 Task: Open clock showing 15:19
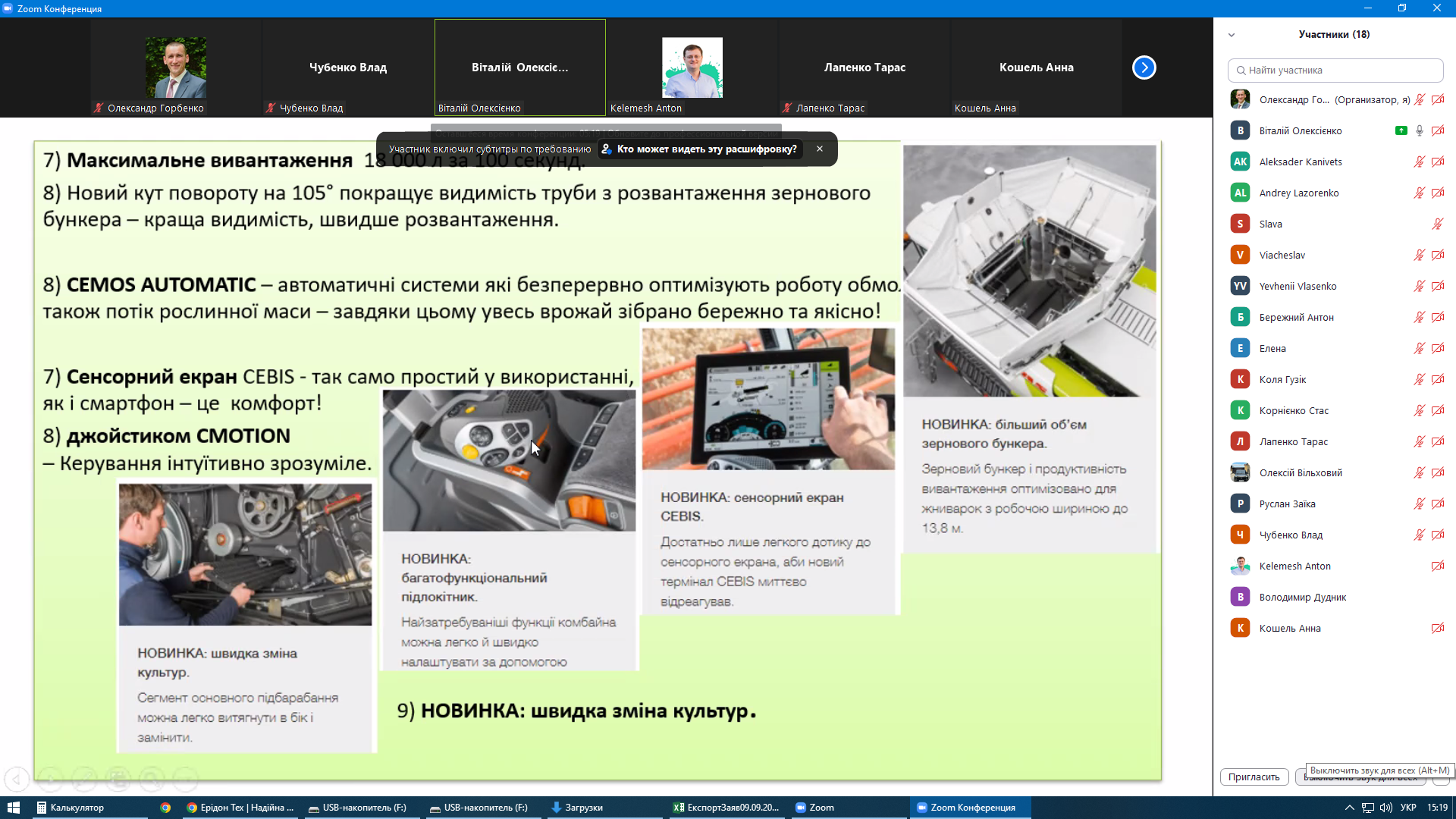click(x=1437, y=808)
